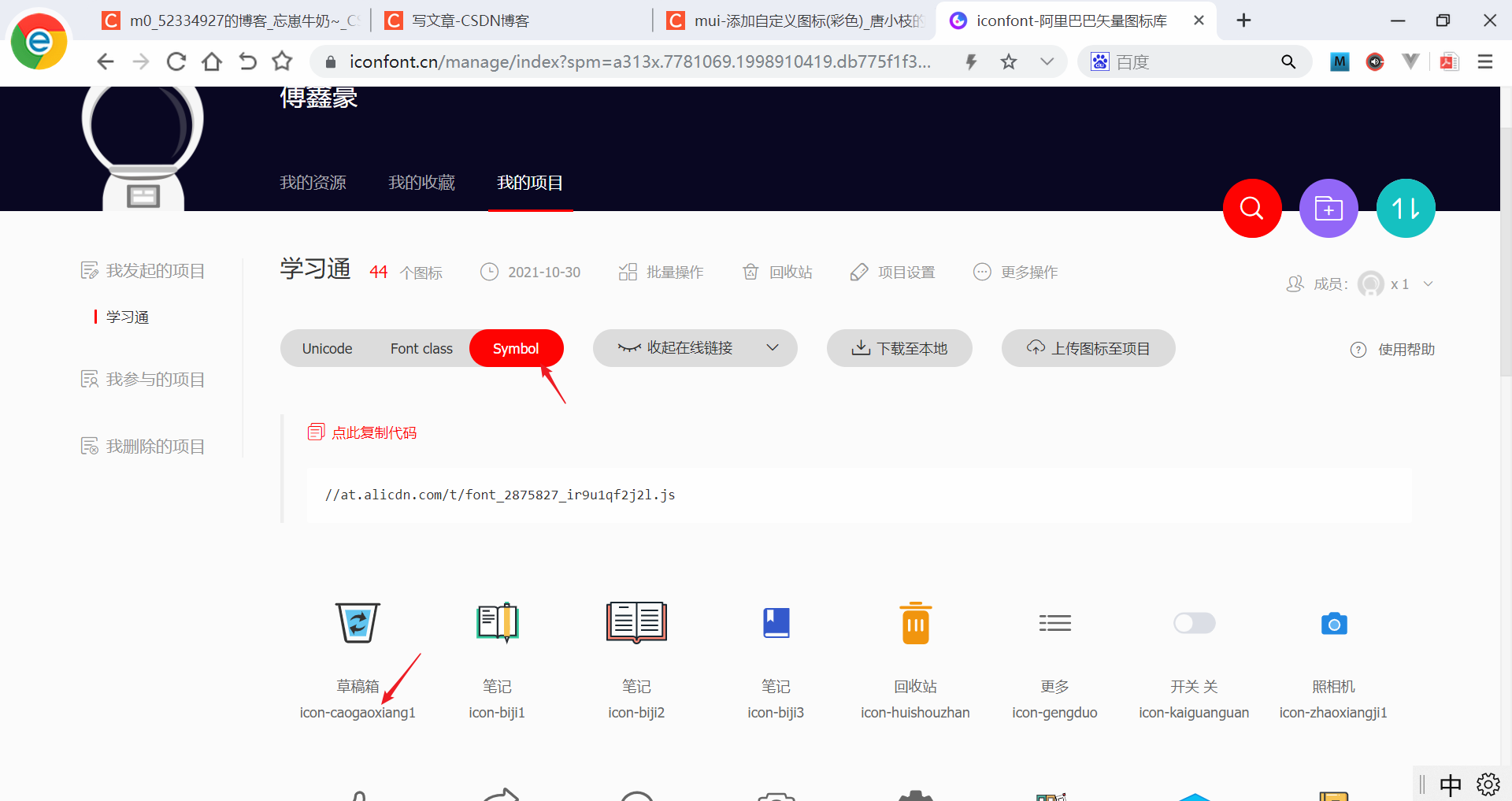Expand the address bar dropdown chevron
Viewport: 1512px width, 801px height.
[x=1047, y=61]
